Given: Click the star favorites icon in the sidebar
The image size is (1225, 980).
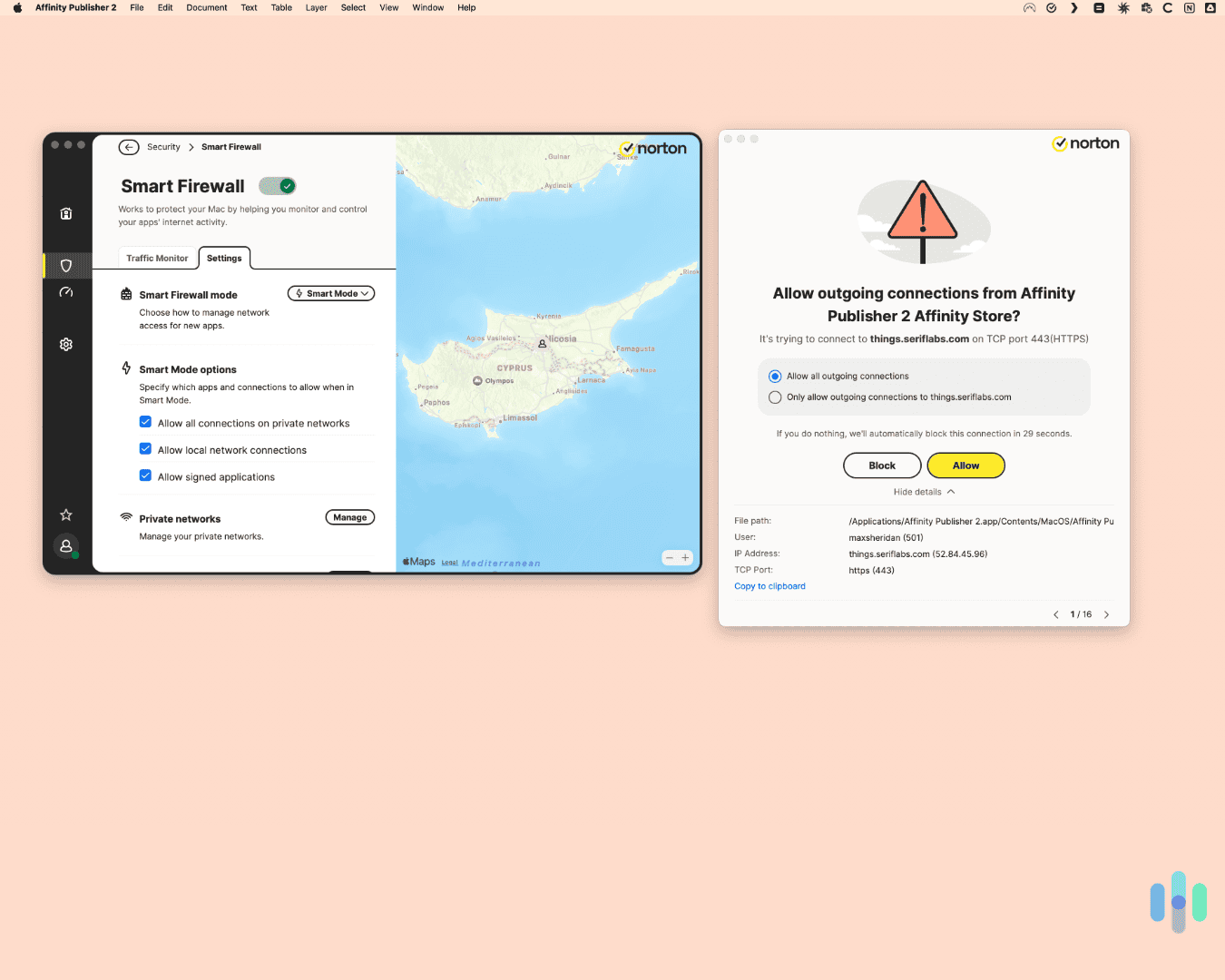Looking at the screenshot, I should pos(65,514).
